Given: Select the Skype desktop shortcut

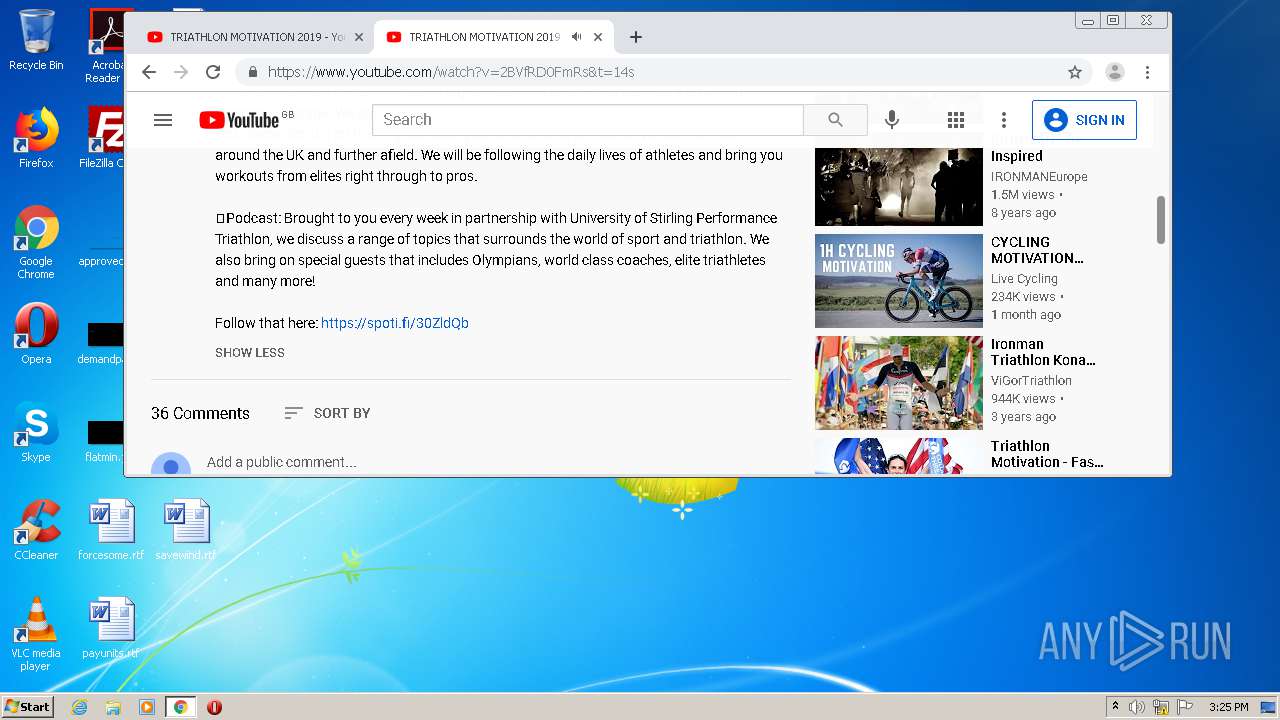Looking at the screenshot, I should tap(36, 432).
